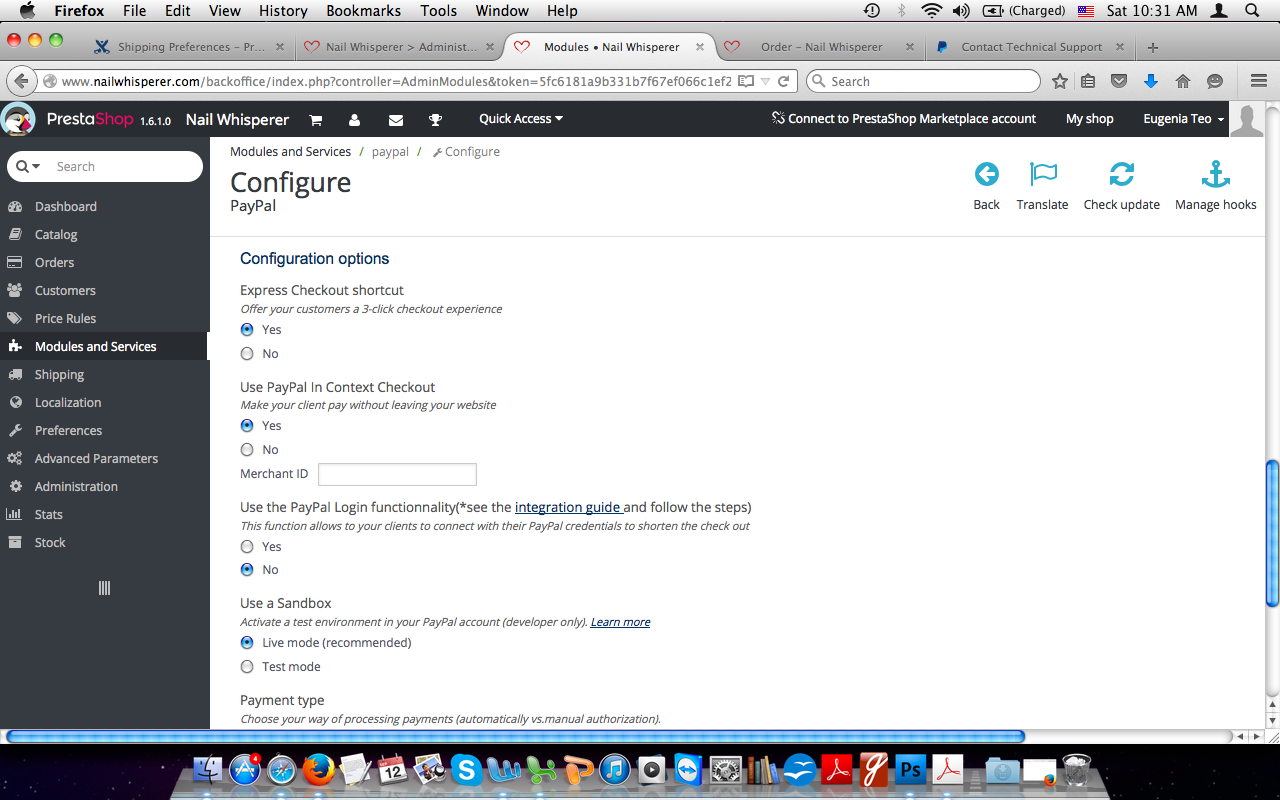Image resolution: width=1280 pixels, height=800 pixels.
Task: Open the Firefox hamburger menu
Action: coord(1259,81)
